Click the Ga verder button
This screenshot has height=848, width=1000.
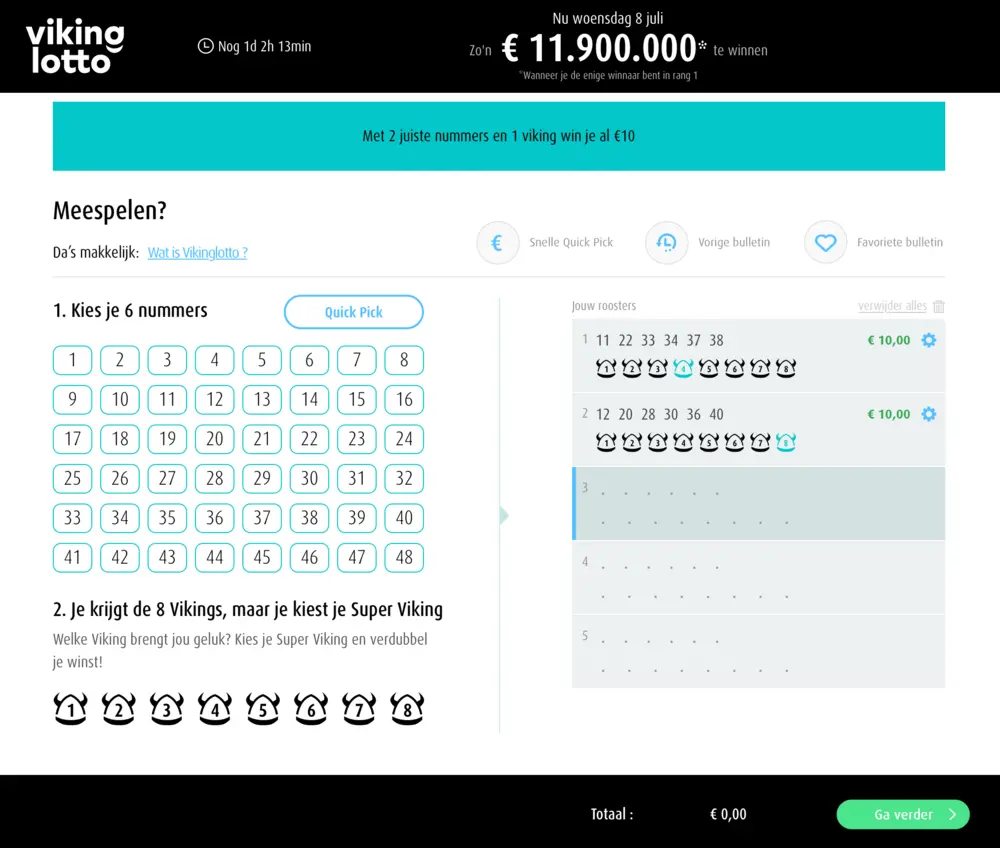click(x=901, y=814)
